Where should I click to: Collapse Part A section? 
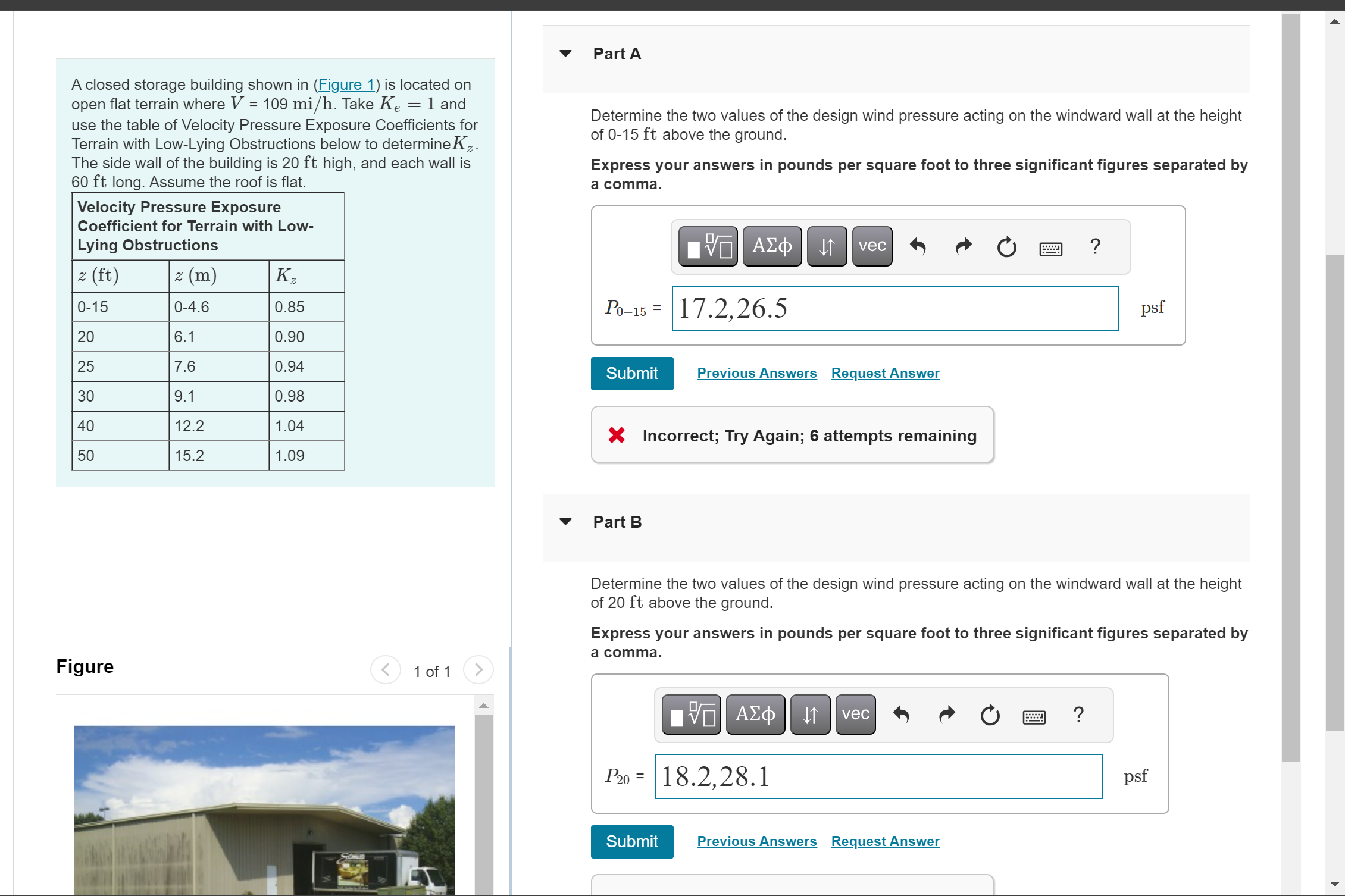click(565, 54)
